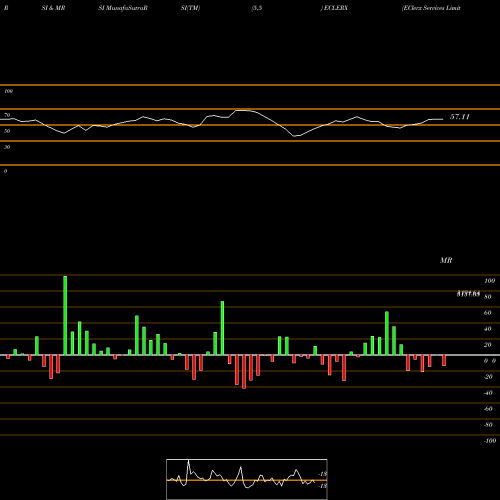Viewport: 500px width, 500px height.
Task: Click the right end of the RSI line
Action: click(442, 119)
